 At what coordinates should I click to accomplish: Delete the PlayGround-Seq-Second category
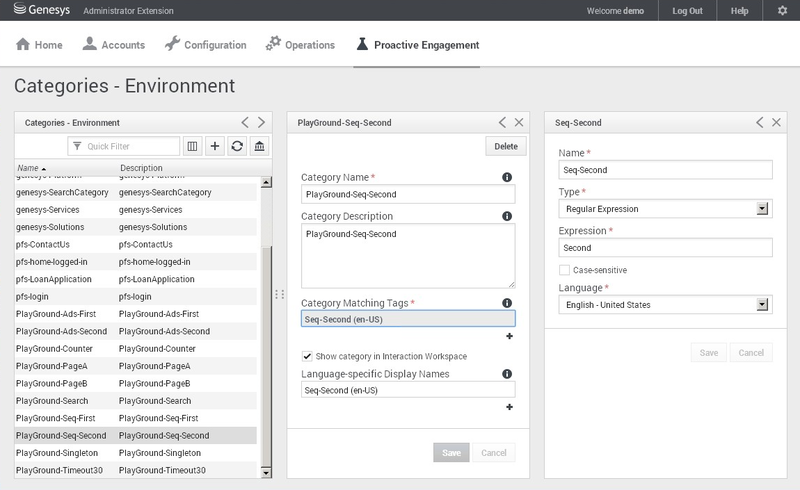[506, 146]
